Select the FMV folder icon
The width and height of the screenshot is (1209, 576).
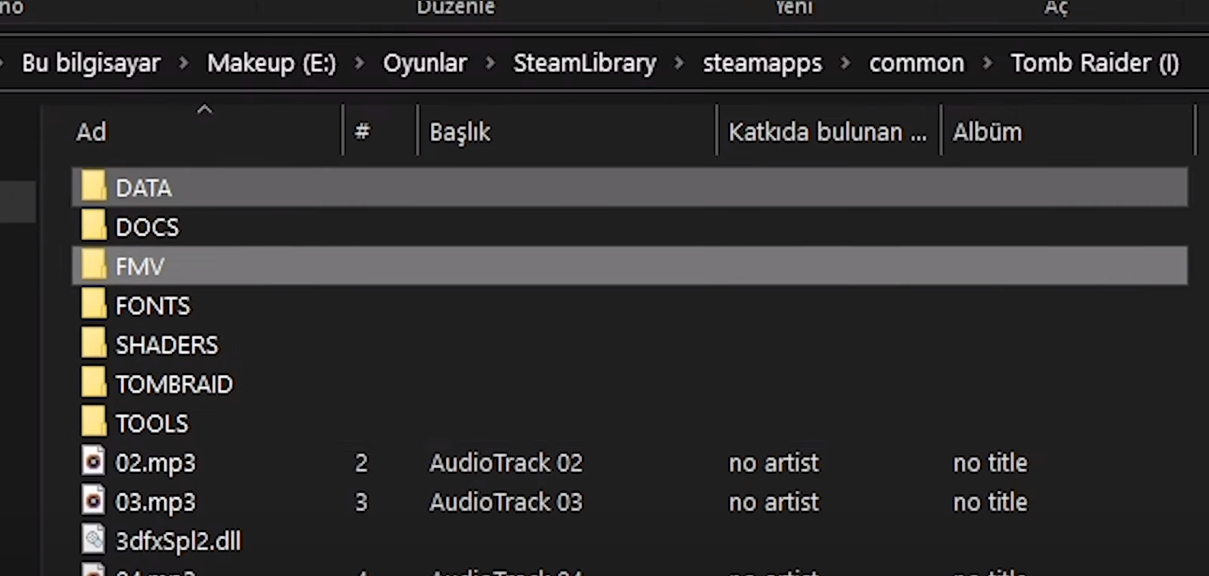[93, 266]
